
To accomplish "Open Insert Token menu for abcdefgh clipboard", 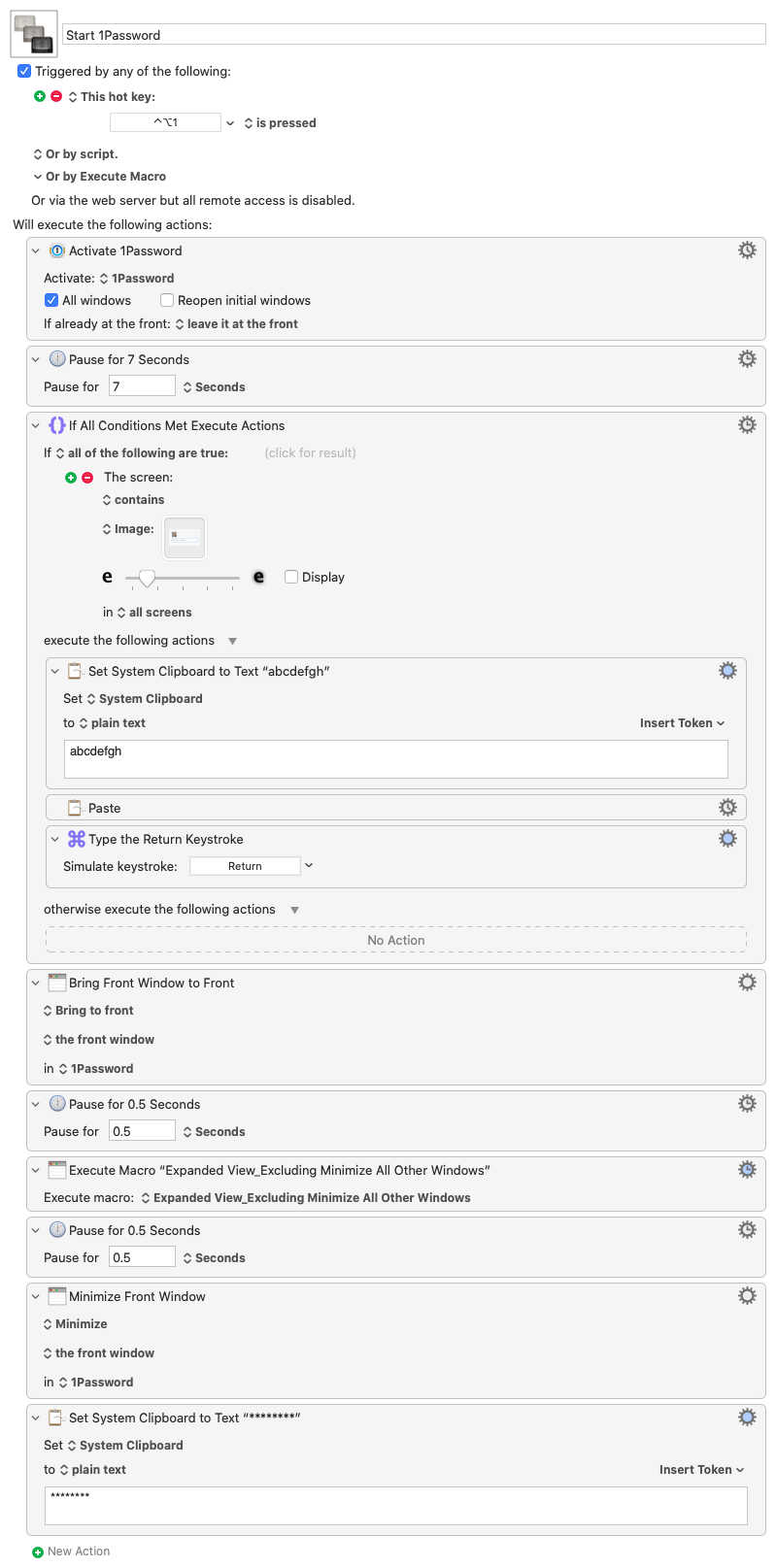I will click(x=683, y=722).
